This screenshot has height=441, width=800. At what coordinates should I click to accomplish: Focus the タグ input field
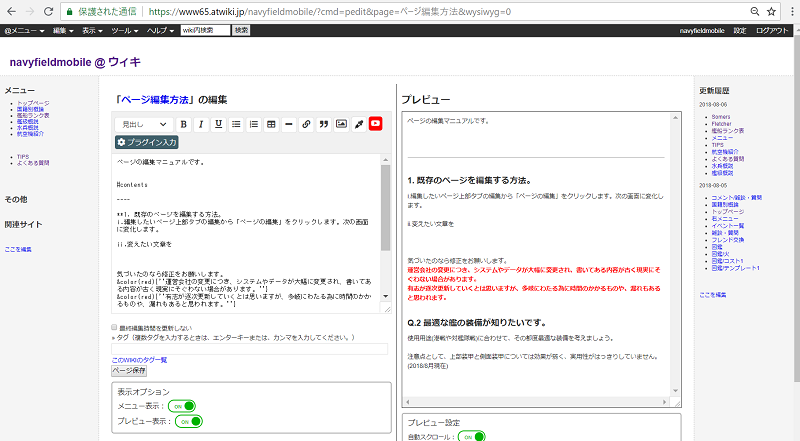[x=249, y=349]
